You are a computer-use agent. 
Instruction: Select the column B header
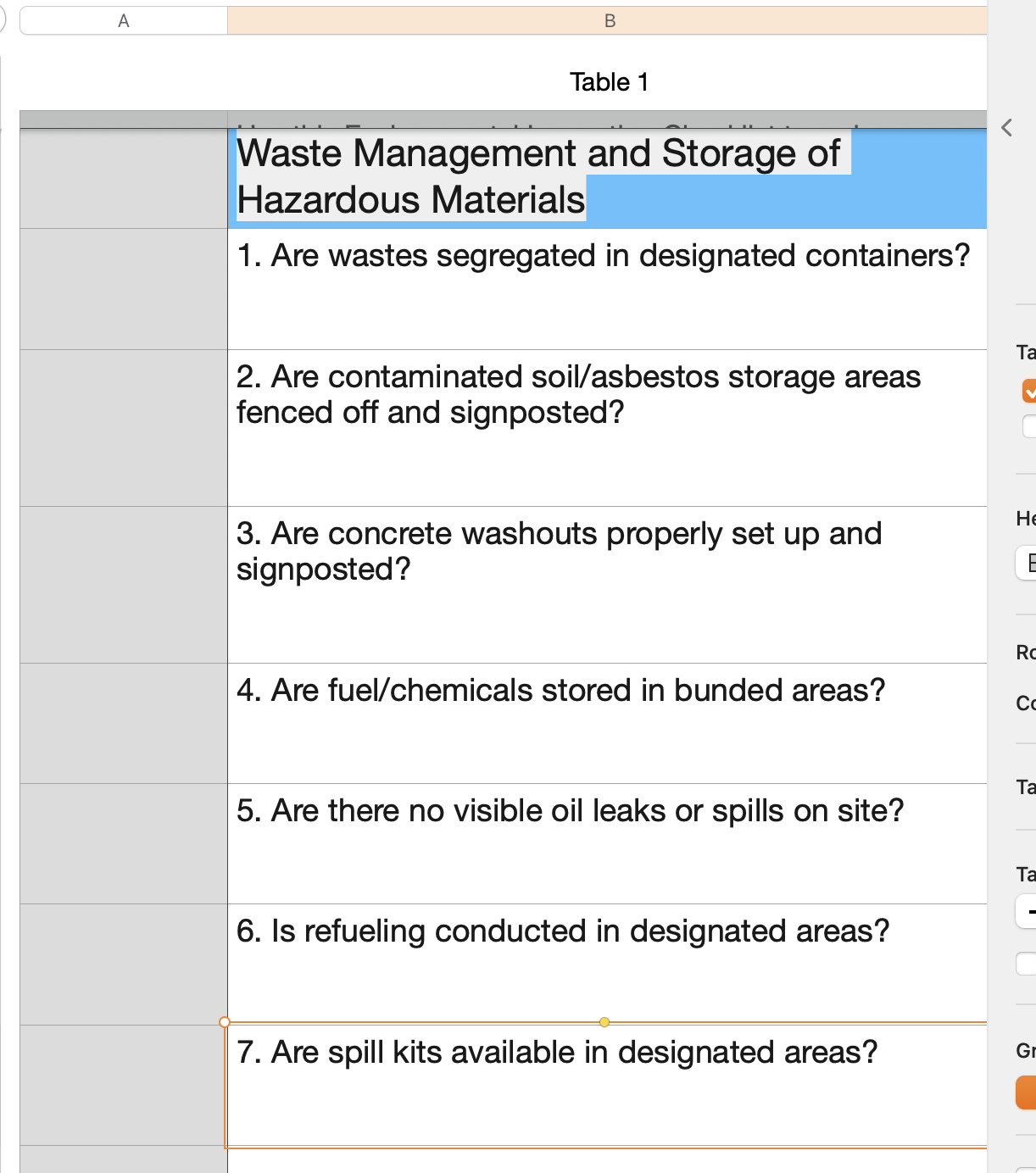coord(609,21)
